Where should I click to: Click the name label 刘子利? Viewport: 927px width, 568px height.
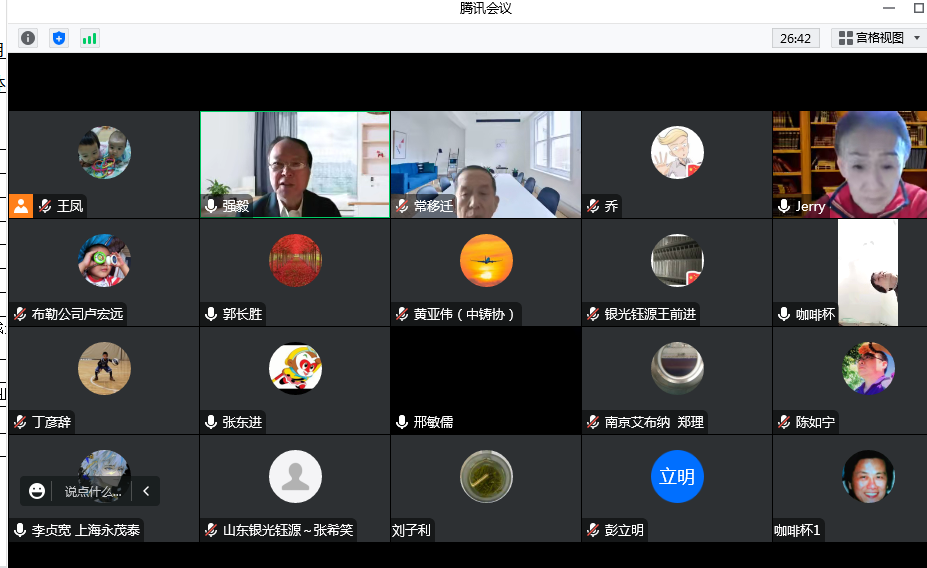[411, 530]
